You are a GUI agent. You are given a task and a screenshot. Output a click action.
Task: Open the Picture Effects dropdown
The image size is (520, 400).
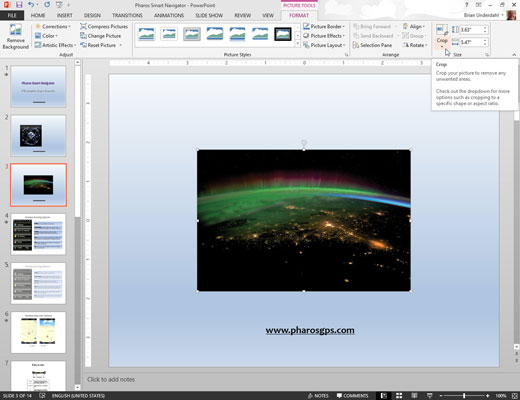(324, 36)
